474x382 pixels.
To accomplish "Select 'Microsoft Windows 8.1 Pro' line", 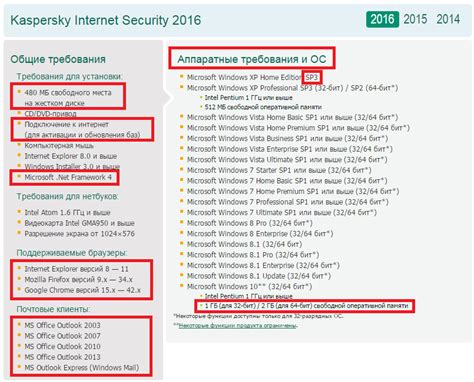I will tap(253, 255).
